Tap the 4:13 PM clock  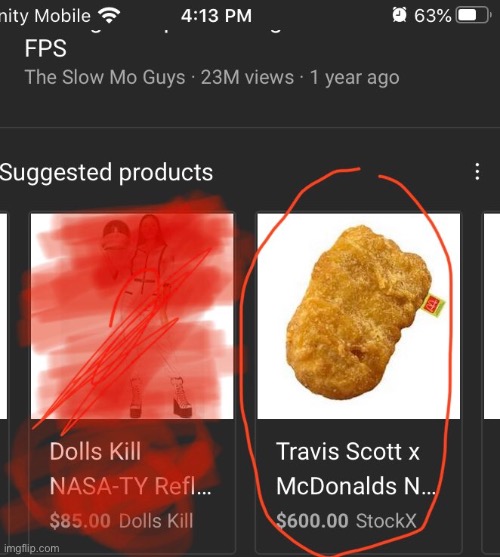click(x=216, y=16)
